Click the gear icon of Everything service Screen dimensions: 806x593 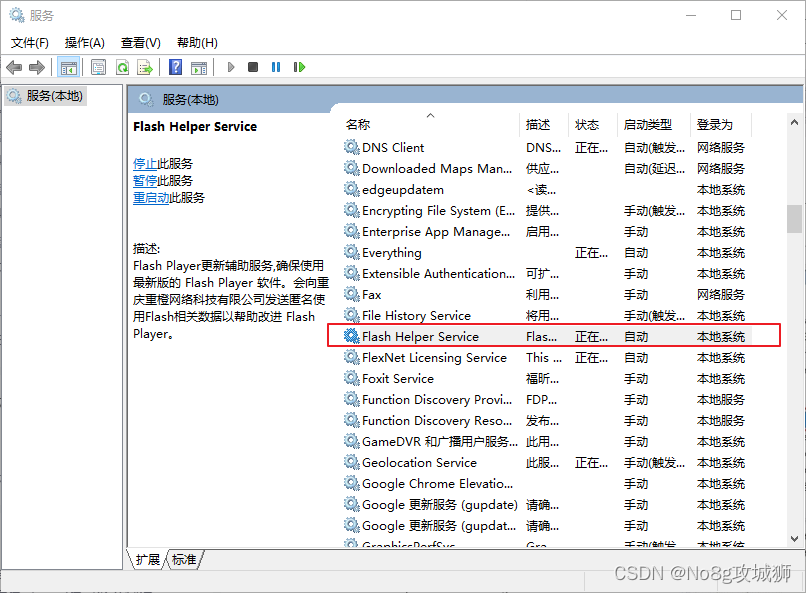coord(352,252)
